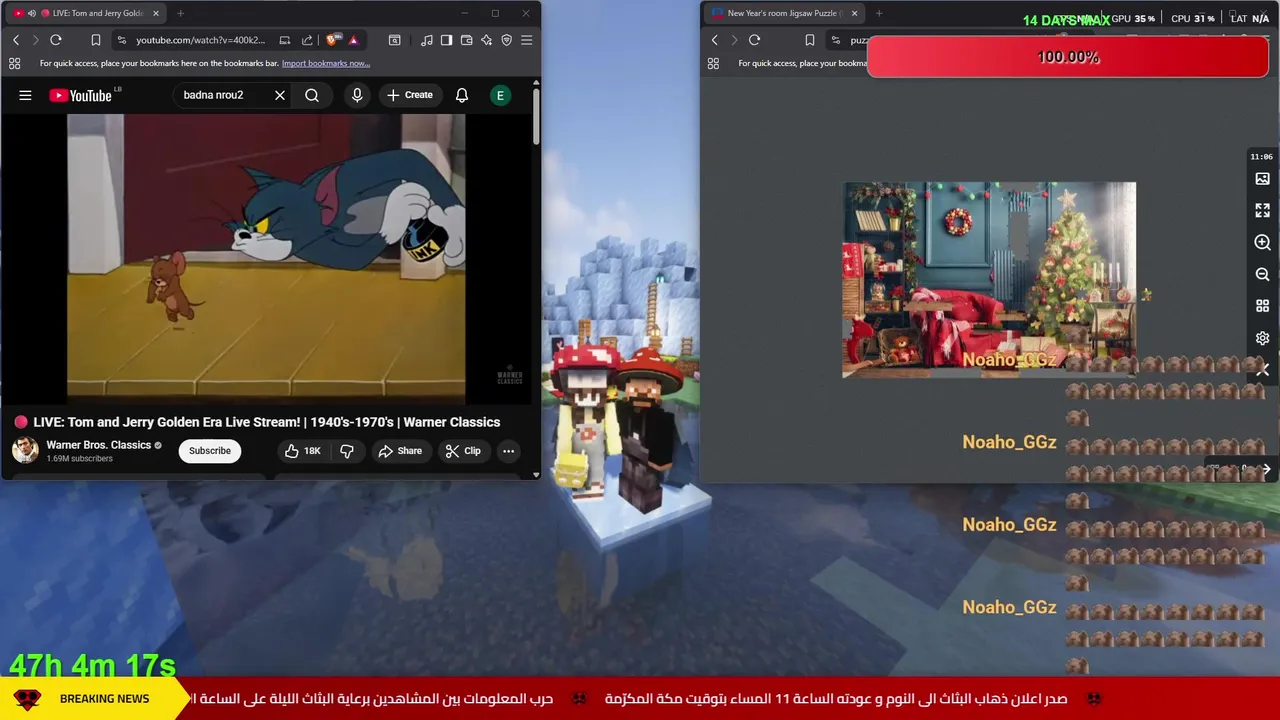
Task: Open Brave Rewards triangle icon
Action: point(353,40)
